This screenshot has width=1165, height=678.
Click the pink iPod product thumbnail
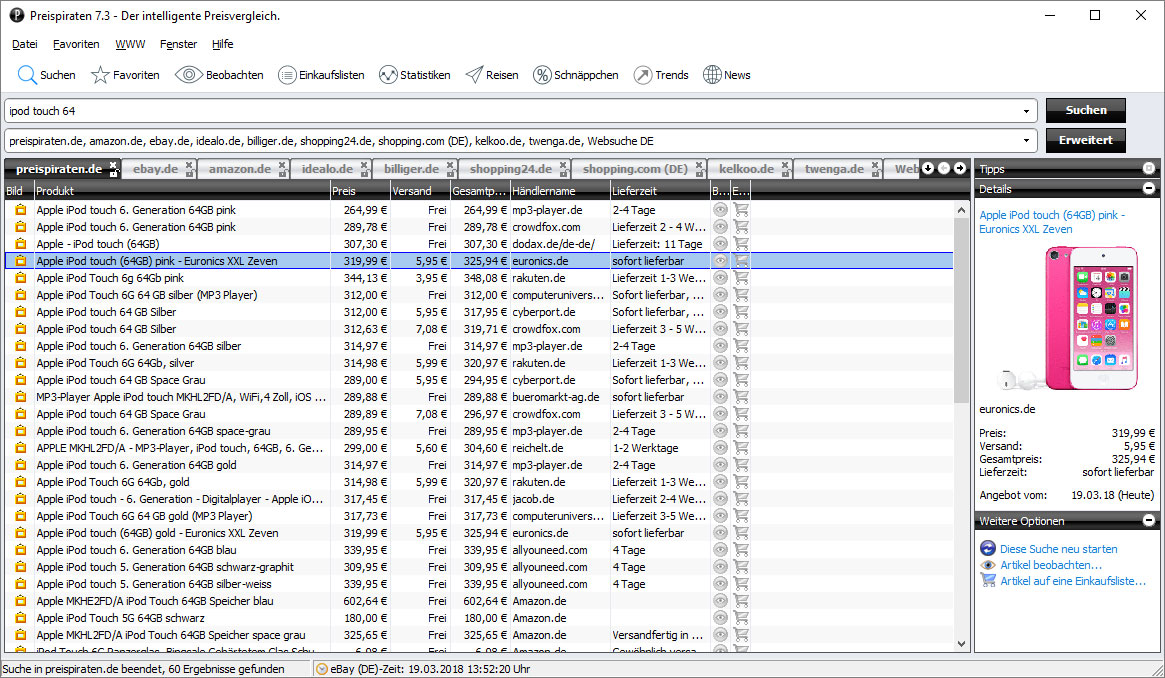(1068, 320)
